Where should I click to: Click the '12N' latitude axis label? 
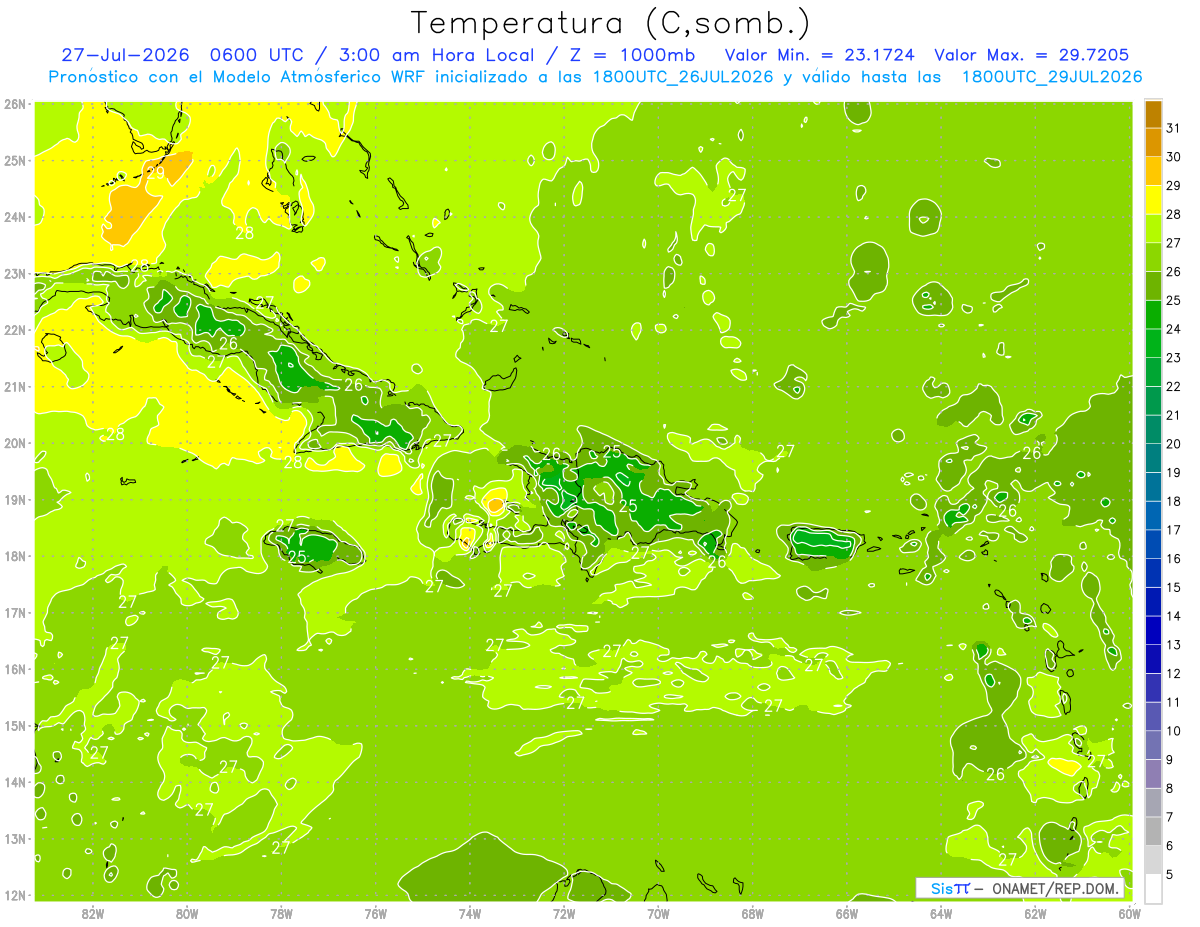point(15,895)
